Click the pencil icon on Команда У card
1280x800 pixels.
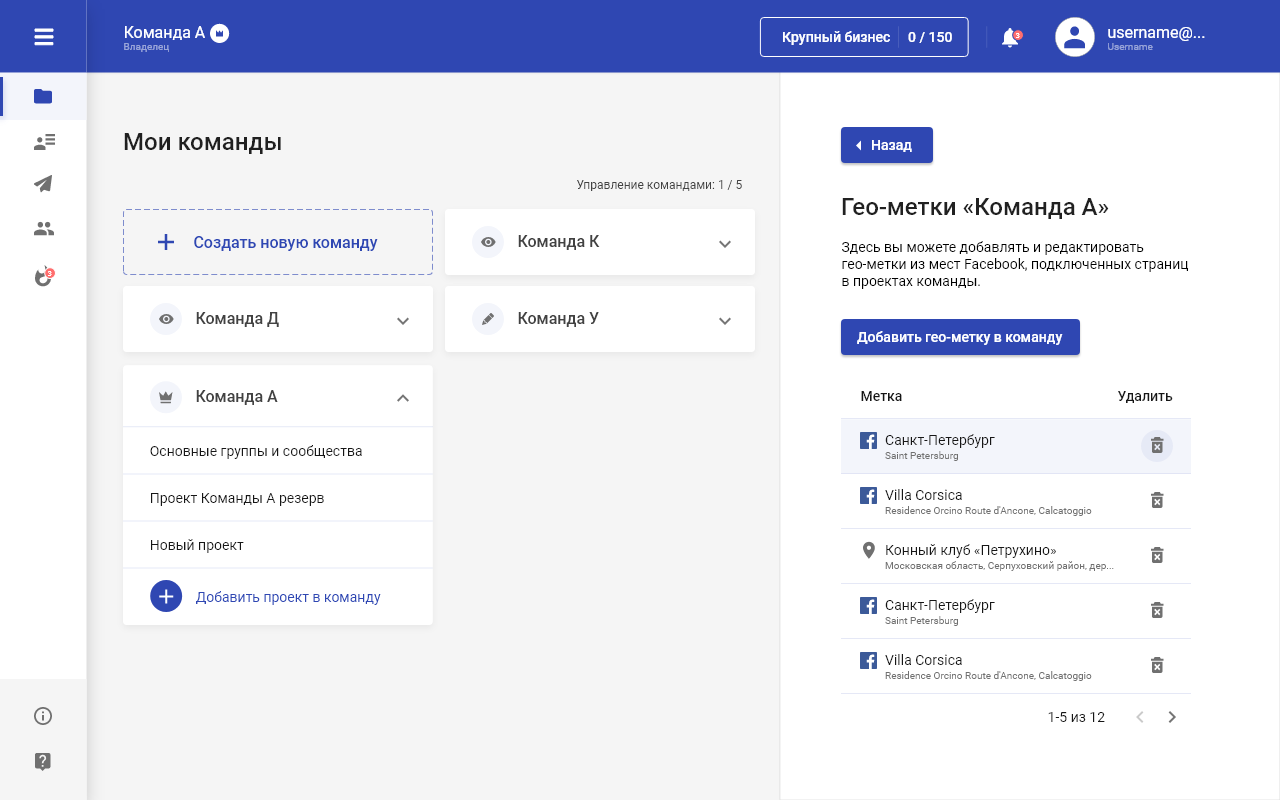[x=488, y=319]
